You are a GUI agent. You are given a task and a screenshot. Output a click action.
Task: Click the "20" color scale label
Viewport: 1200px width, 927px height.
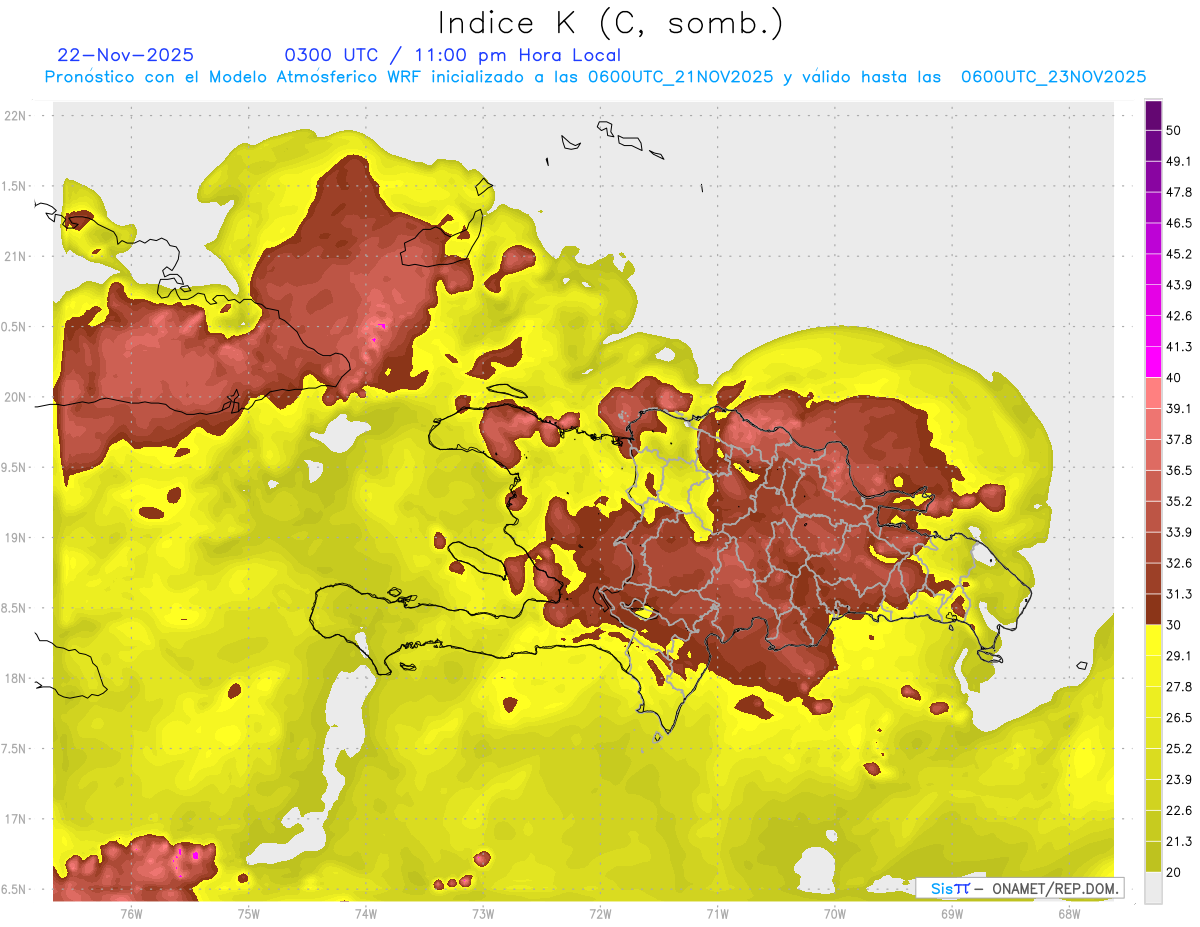click(x=1174, y=872)
